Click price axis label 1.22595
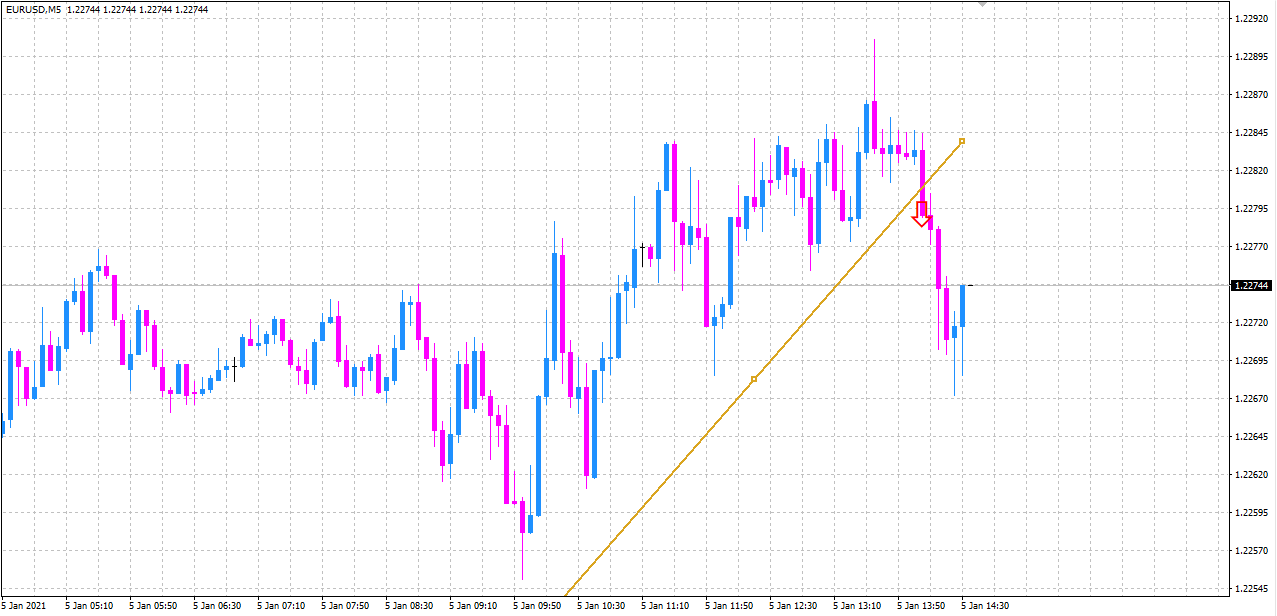Viewport: 1277px width, 616px height. click(1252, 513)
